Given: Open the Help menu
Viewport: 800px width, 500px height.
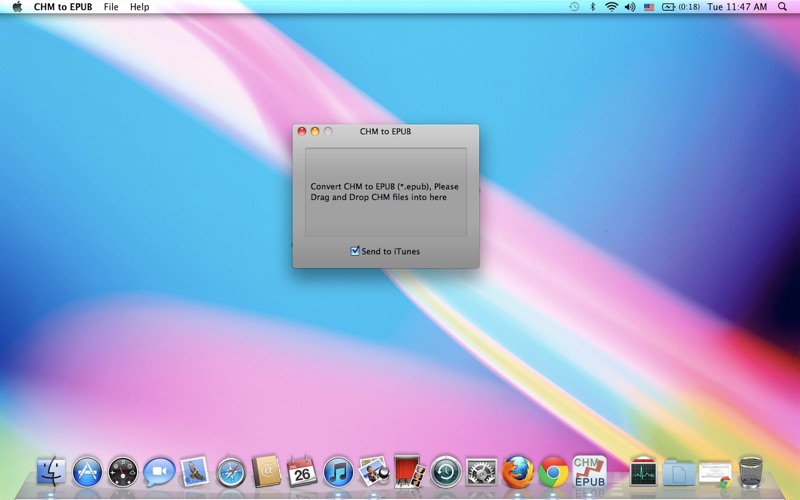Looking at the screenshot, I should [x=139, y=7].
